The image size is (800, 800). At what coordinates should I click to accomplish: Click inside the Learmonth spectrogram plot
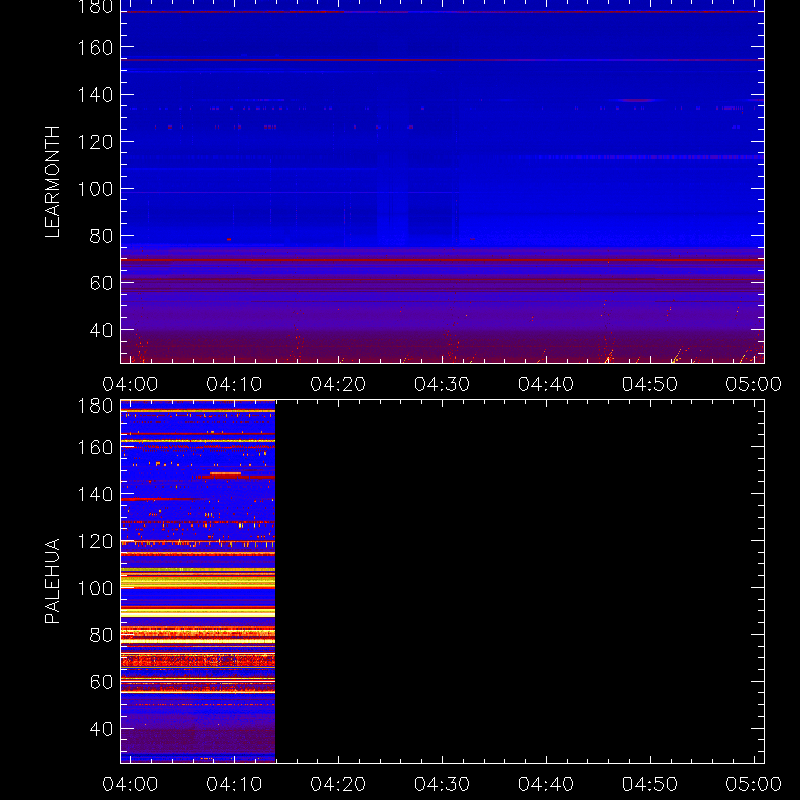tap(442, 182)
